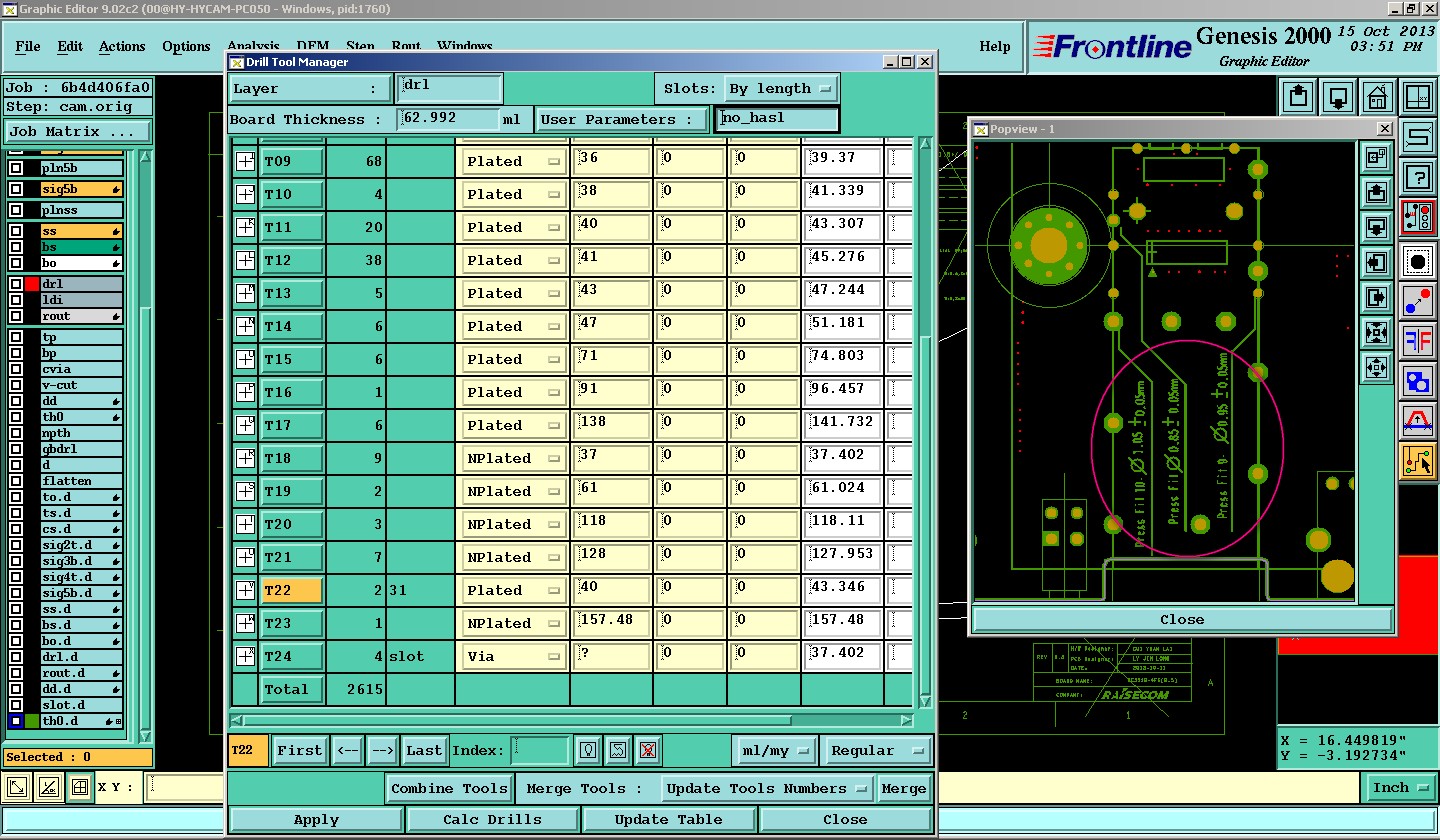Click the mirrored F flip icon
1440x840 pixels.
coord(1417,340)
